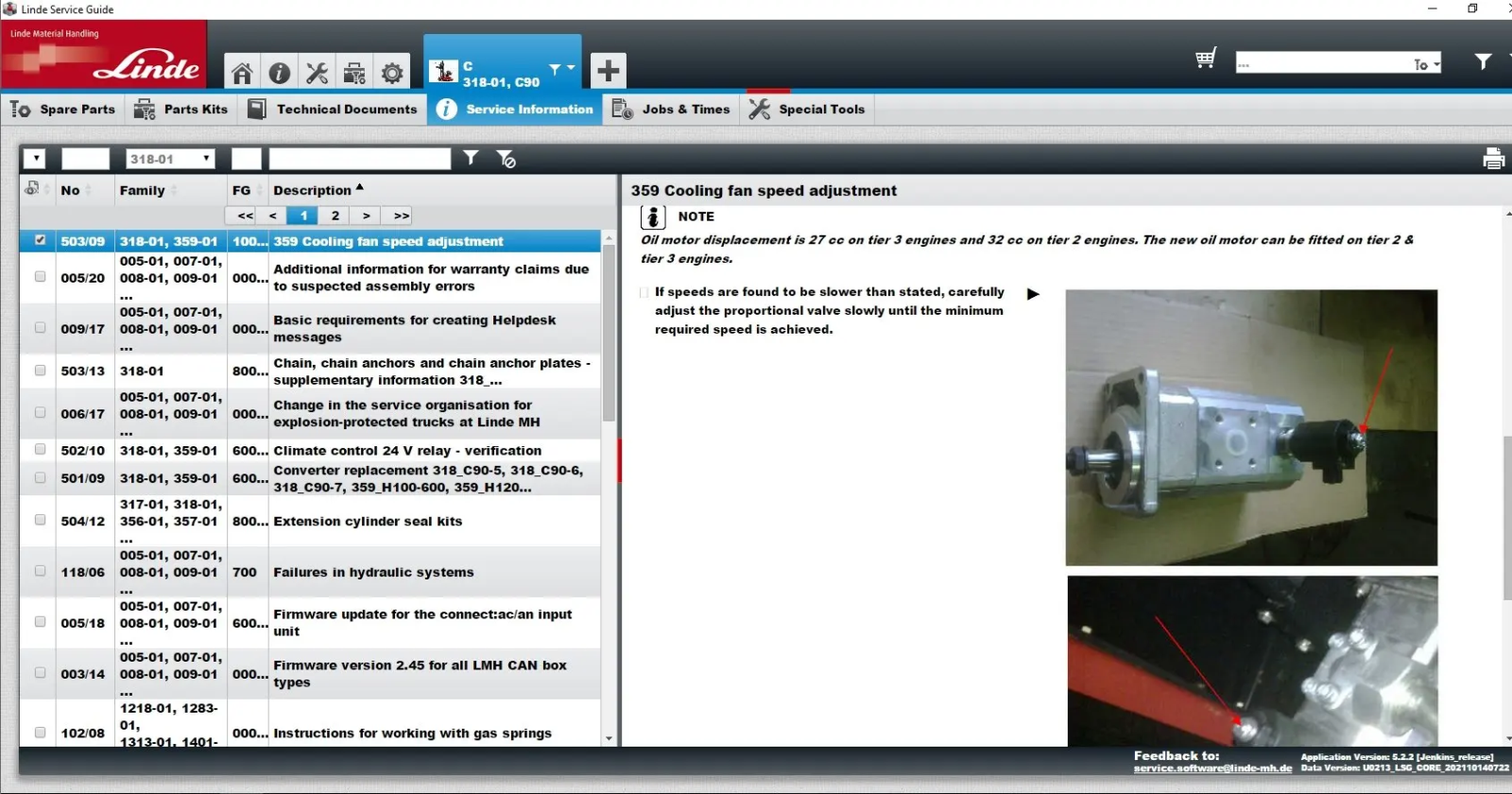Open the Technical Documents tab

[x=333, y=110]
